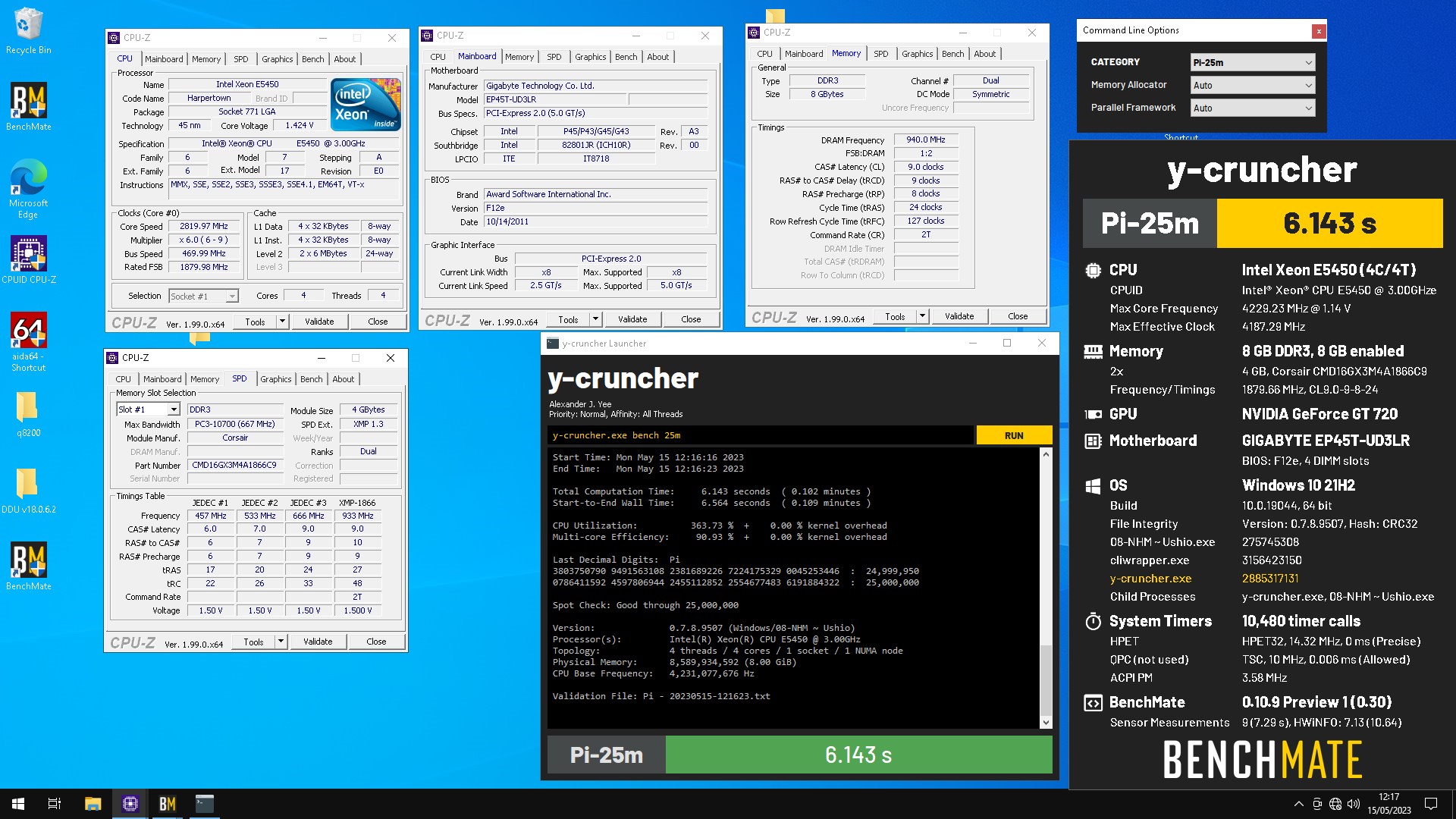Open Tools arrow in SPD window
1456x819 pixels.
[x=281, y=642]
